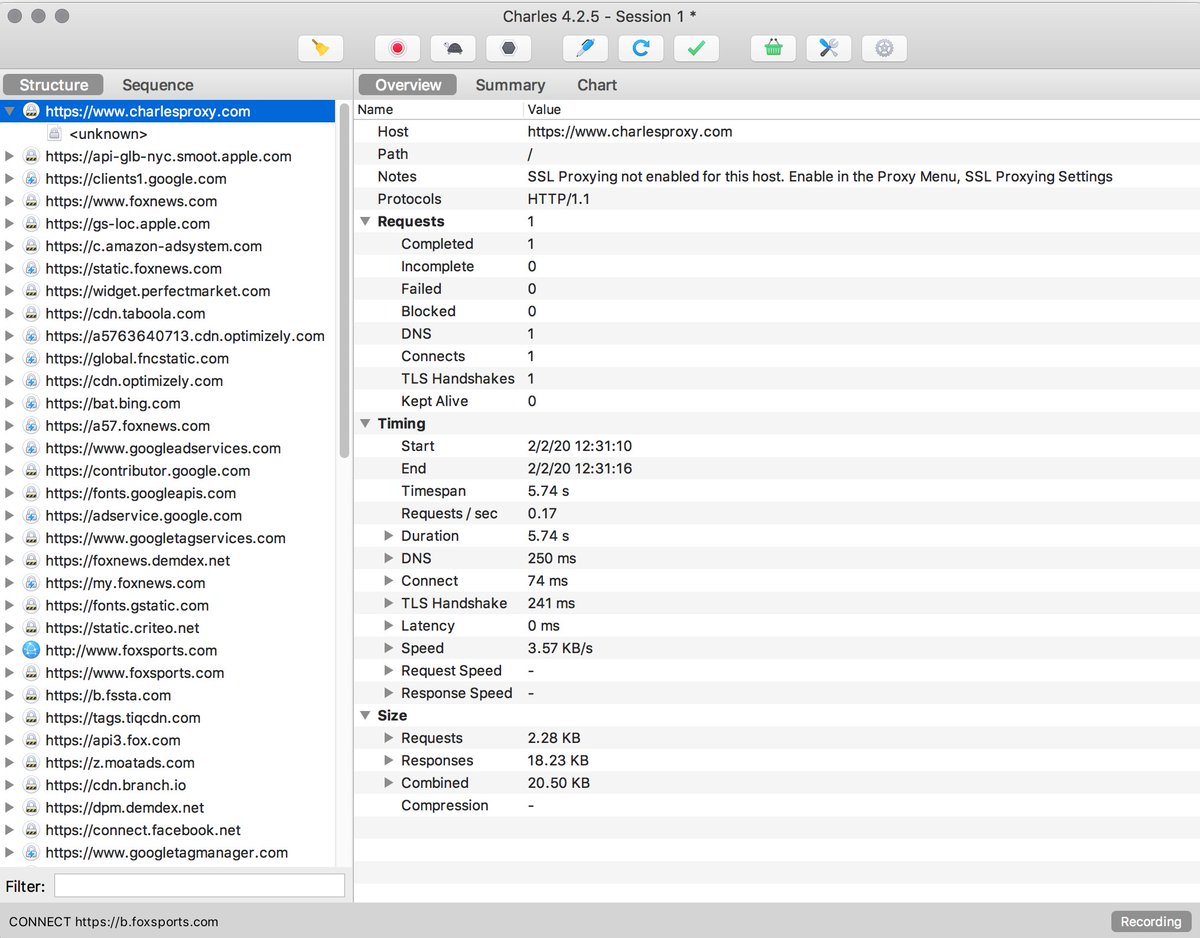
Task: Select the https://bat.bing.com host
Action: [113, 403]
